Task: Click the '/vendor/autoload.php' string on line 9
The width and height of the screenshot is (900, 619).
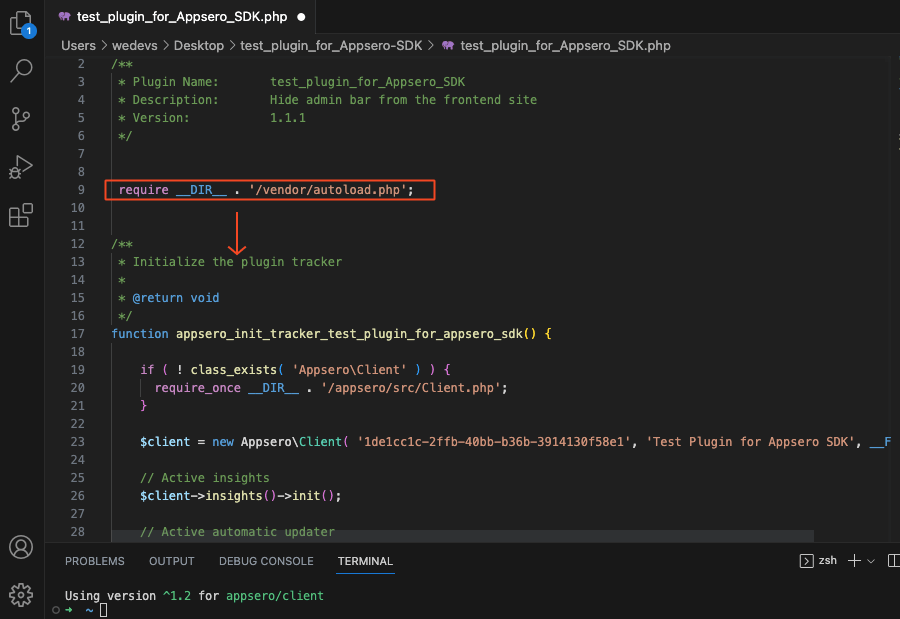Action: coord(328,189)
